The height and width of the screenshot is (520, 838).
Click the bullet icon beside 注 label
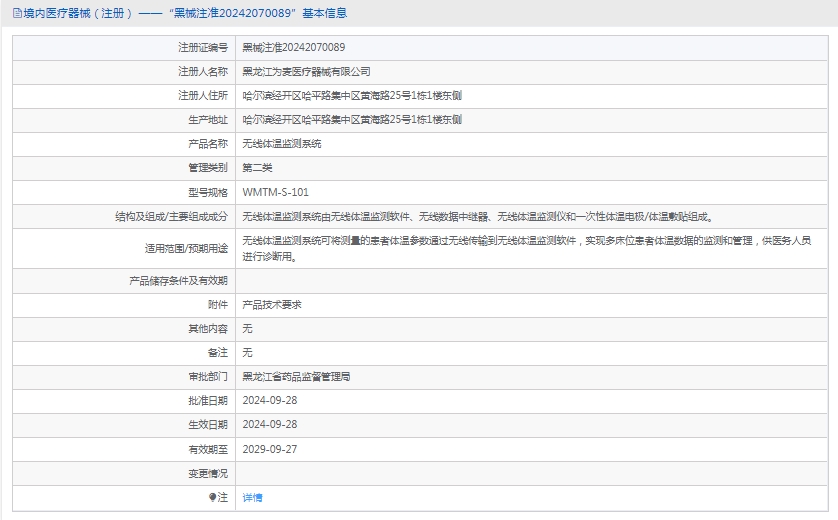click(212, 497)
